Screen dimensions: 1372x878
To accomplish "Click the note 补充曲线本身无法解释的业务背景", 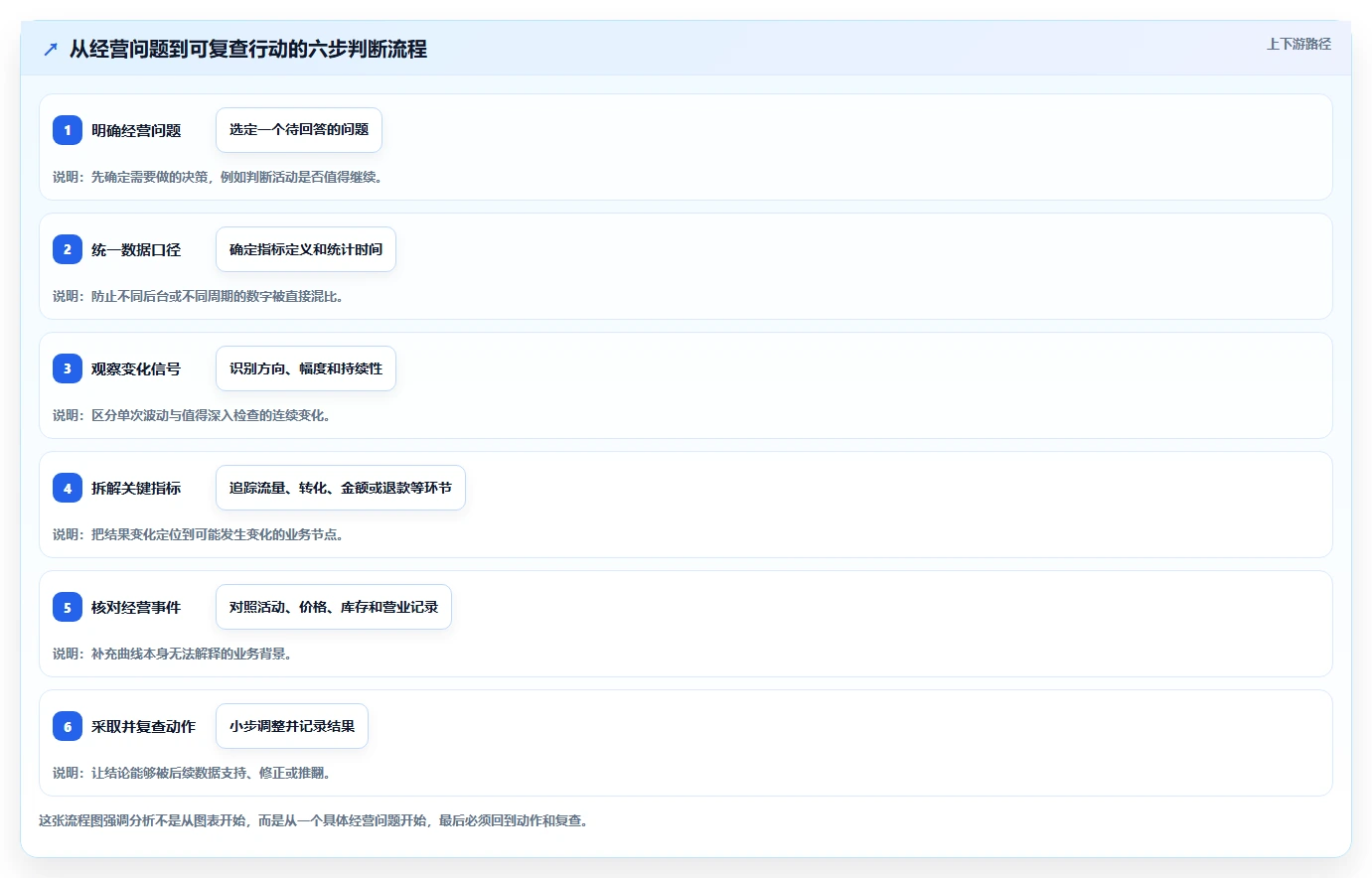I will click(173, 654).
